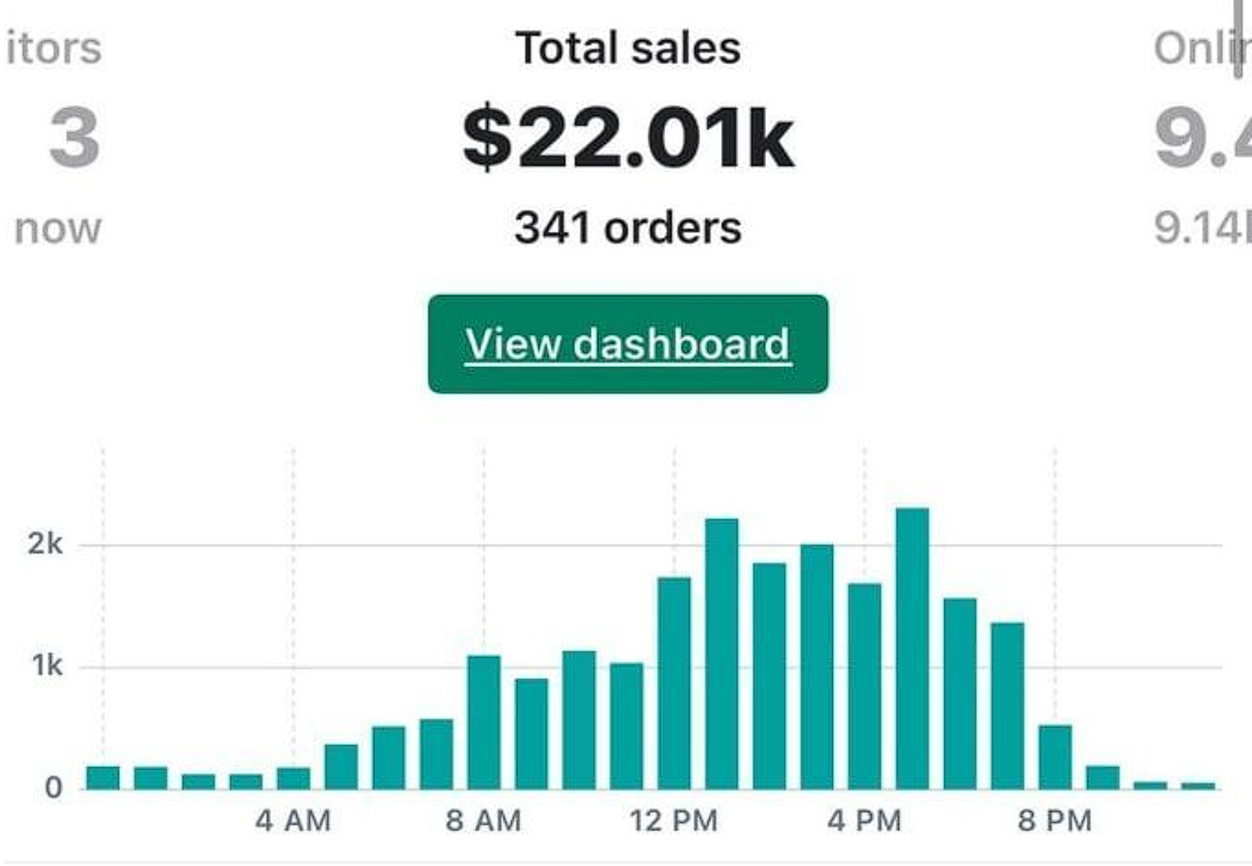Click the bar above the 8 AM label
Viewport: 1252px width, 866px height.
(484, 722)
